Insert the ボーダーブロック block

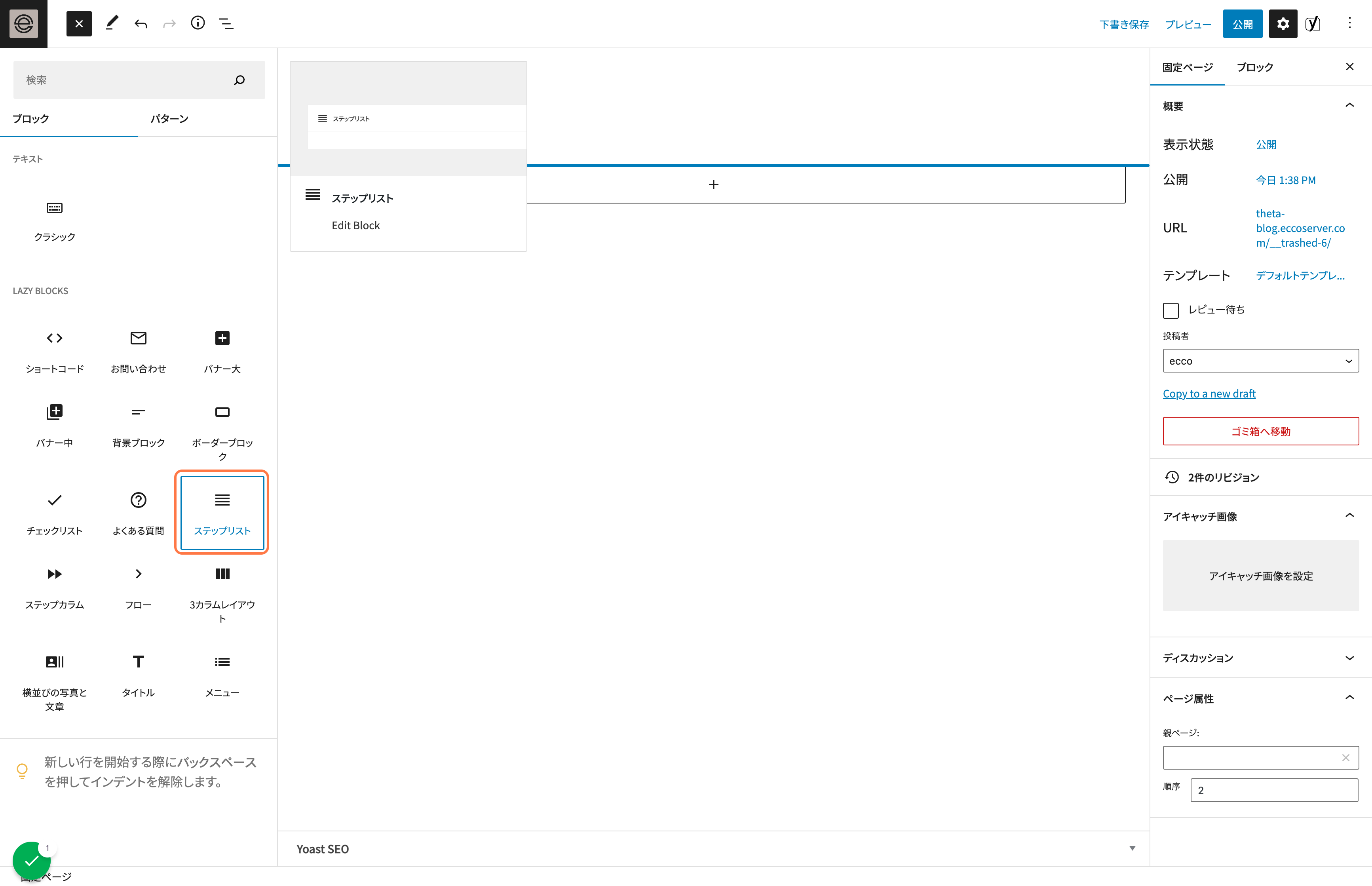222,432
